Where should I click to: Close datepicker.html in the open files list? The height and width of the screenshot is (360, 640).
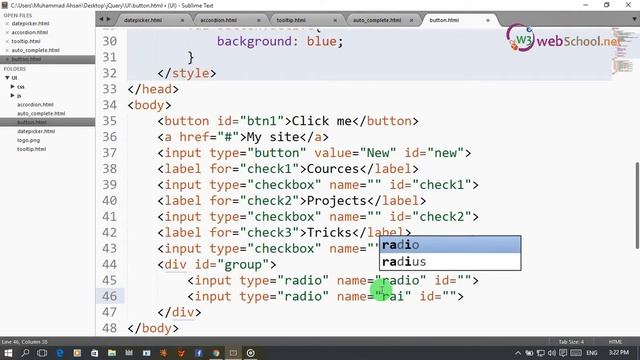click(7, 24)
